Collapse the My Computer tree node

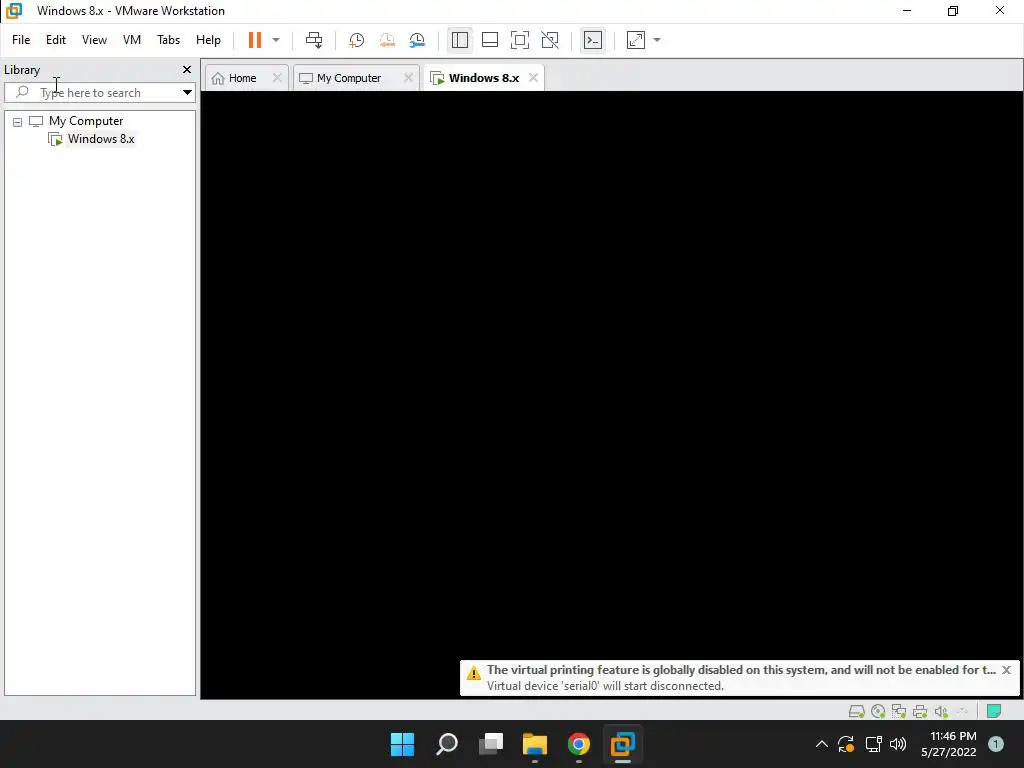coord(18,121)
